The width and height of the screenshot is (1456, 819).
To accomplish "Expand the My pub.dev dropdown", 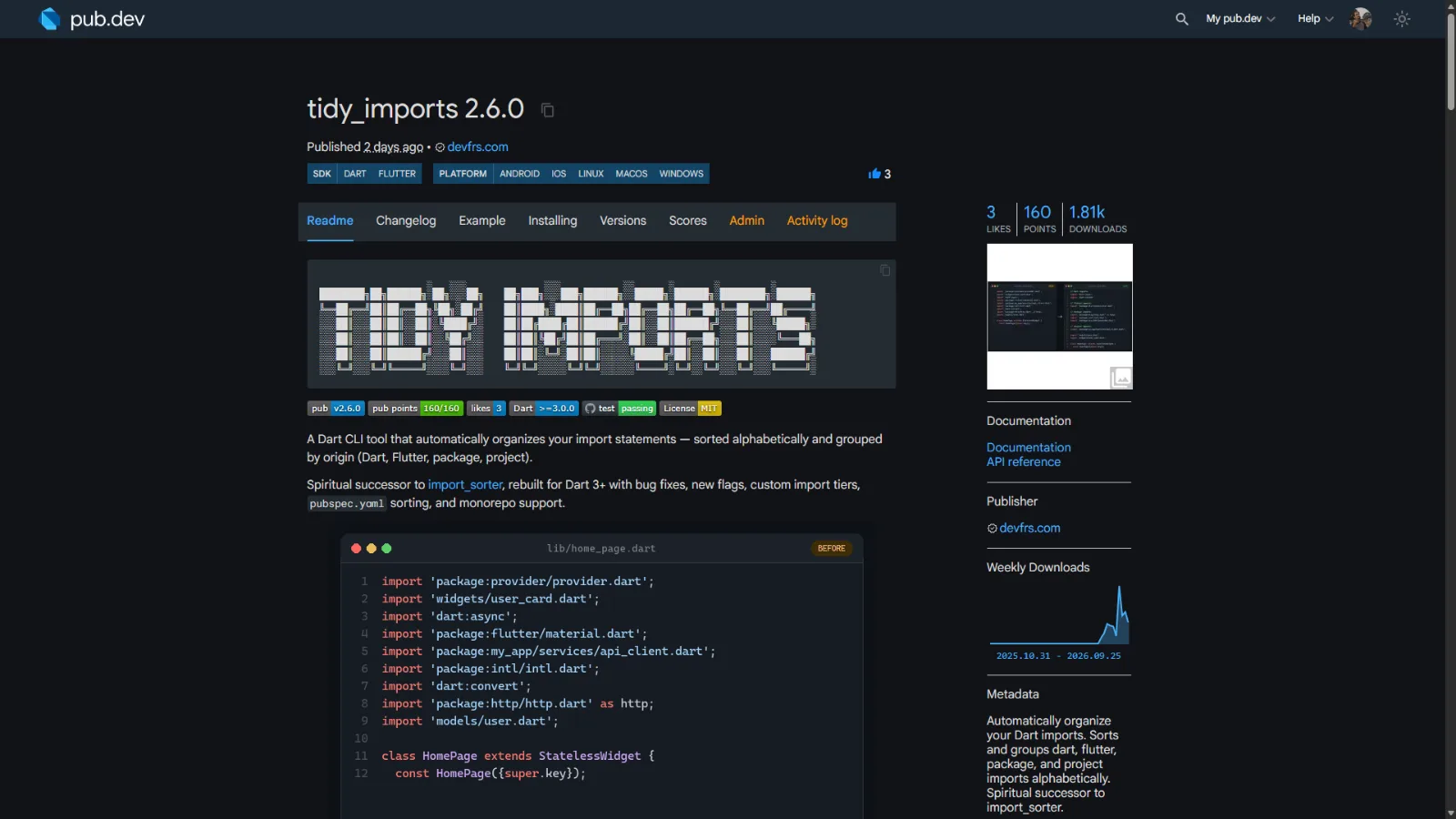I will pyautogui.click(x=1240, y=18).
